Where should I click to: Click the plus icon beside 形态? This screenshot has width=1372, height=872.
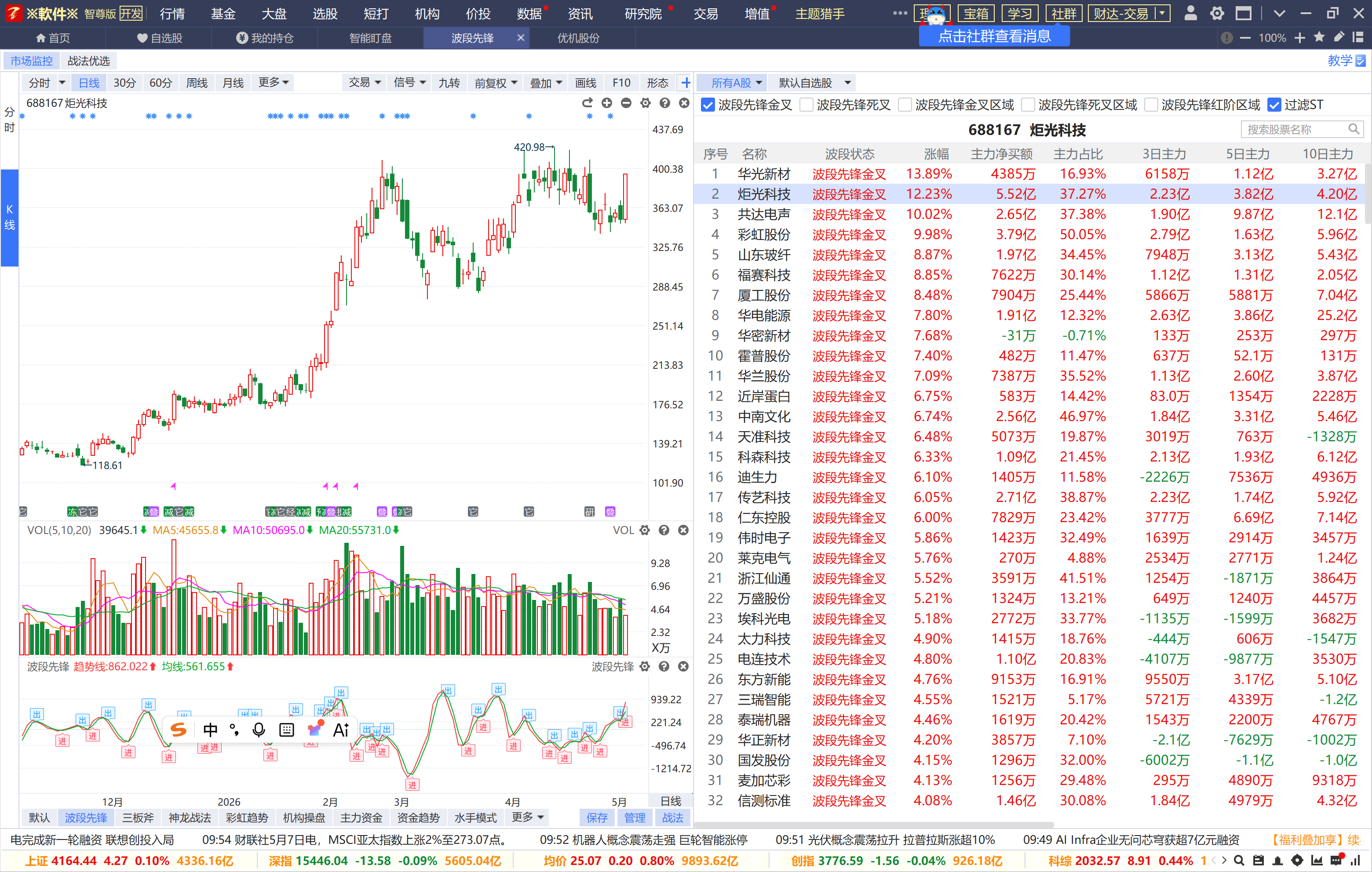coord(686,83)
